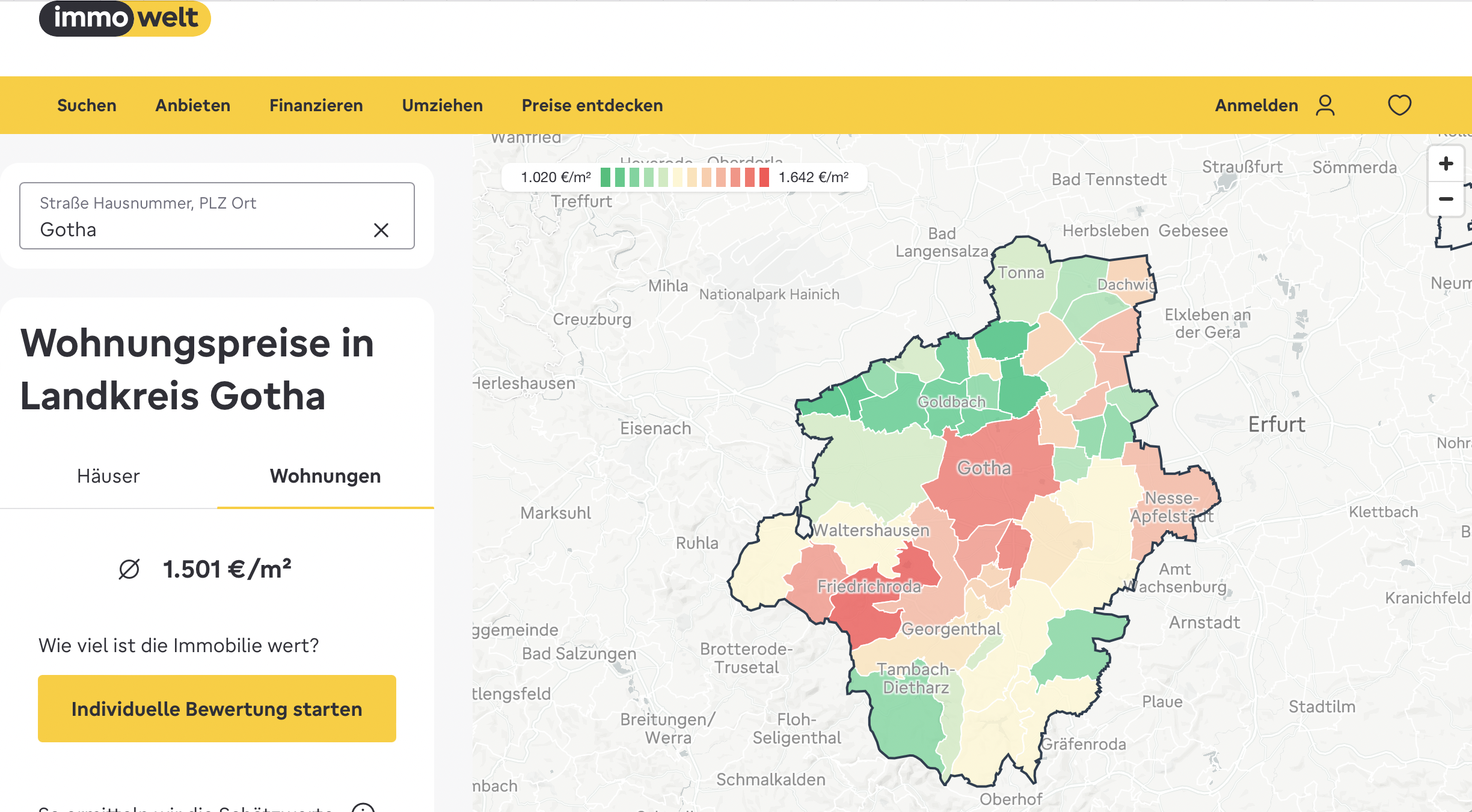
Task: Click the info icon beside Schätzwerte
Action: pyautogui.click(x=363, y=808)
